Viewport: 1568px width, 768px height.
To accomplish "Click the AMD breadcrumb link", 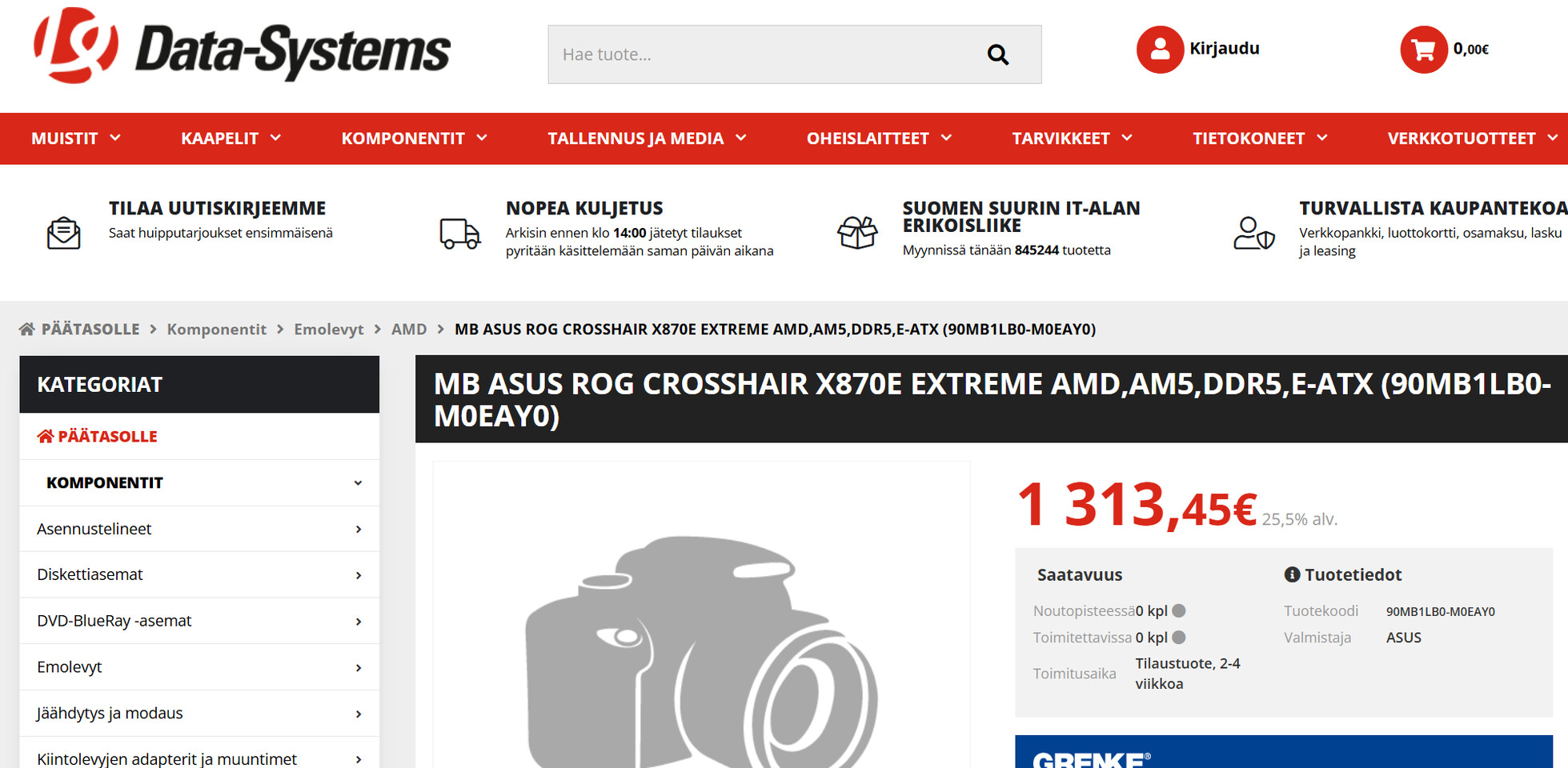I will 408,329.
